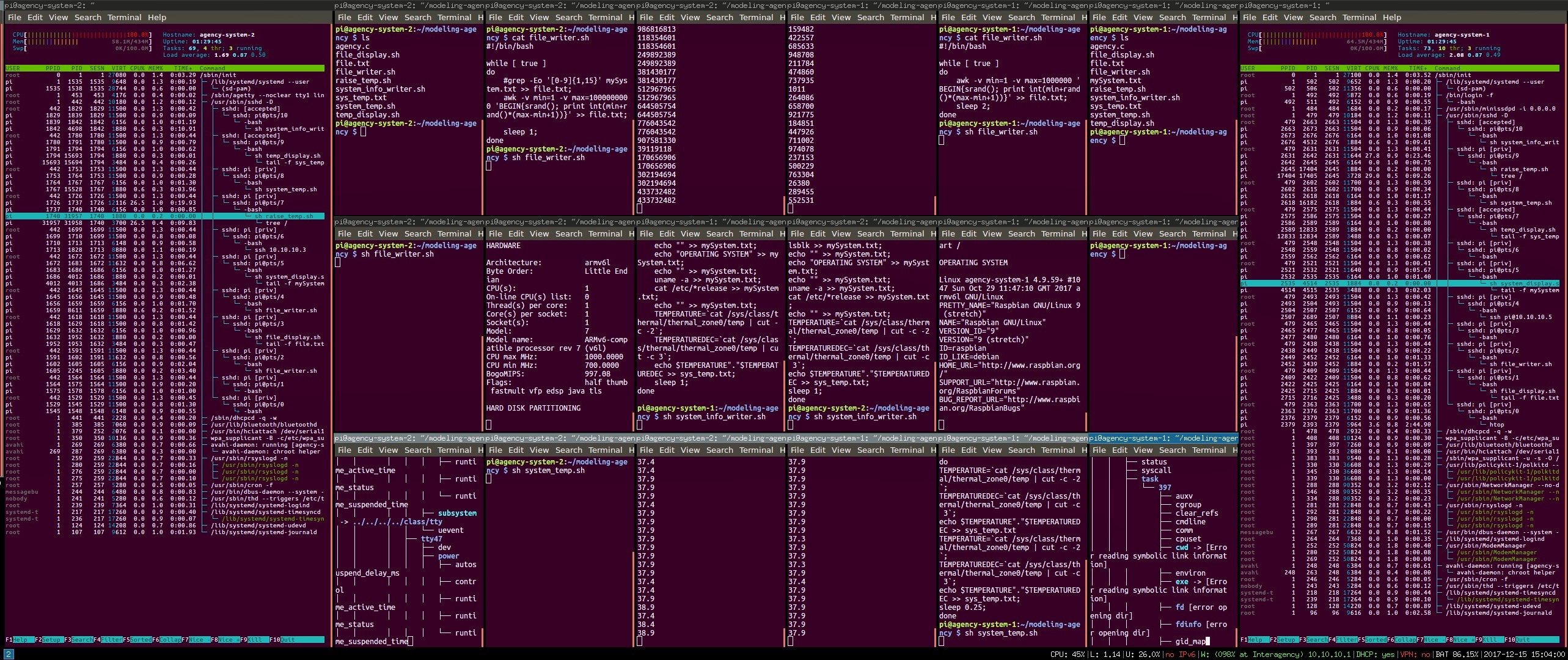This screenshot has height=660, width=1568.
Task: Click F8 Nice + in agency-system-2 htop
Action: [x=225, y=640]
